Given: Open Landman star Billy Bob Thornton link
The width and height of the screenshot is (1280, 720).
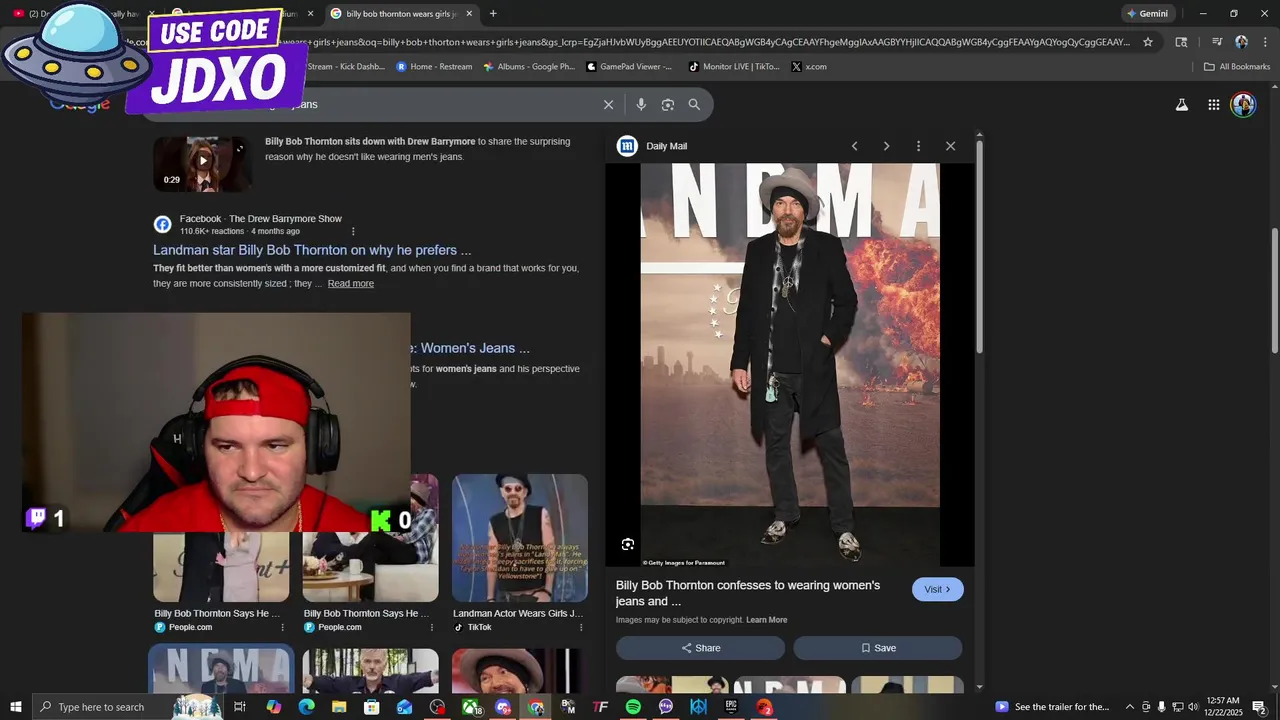Looking at the screenshot, I should [312, 250].
